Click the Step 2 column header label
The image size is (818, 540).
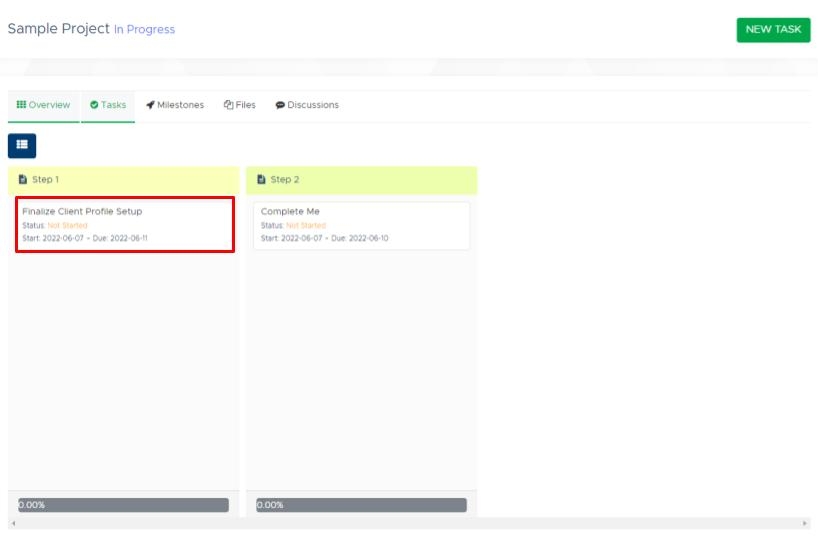[285, 180]
